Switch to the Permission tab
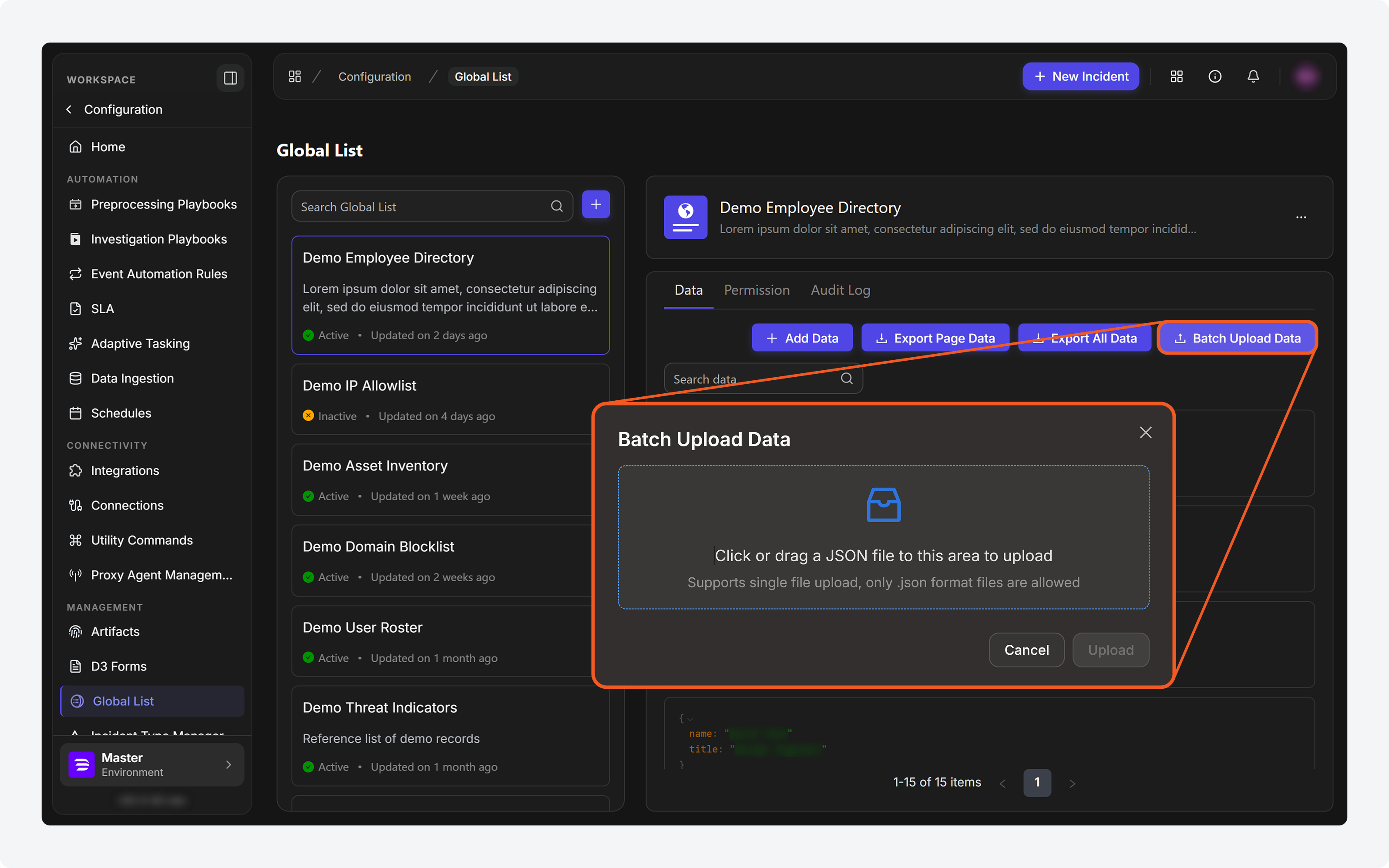The width and height of the screenshot is (1389, 868). [x=756, y=290]
